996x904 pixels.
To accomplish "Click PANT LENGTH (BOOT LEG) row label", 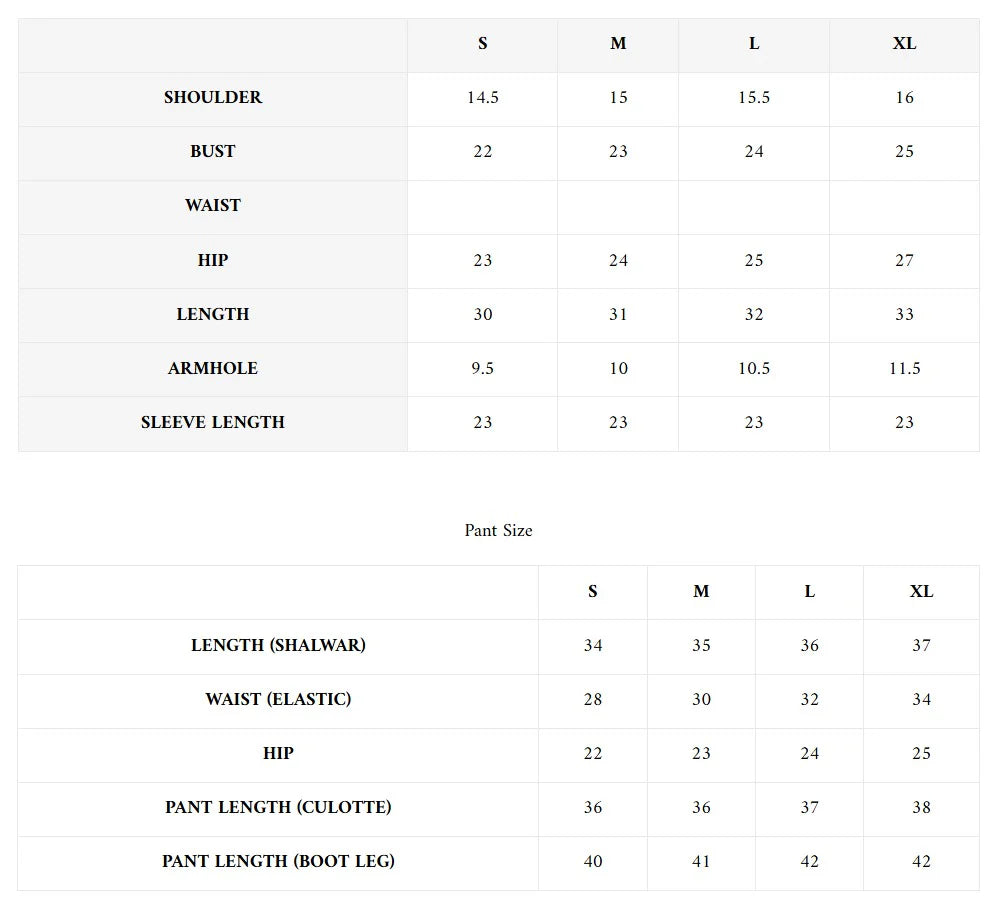I will pos(278,862).
